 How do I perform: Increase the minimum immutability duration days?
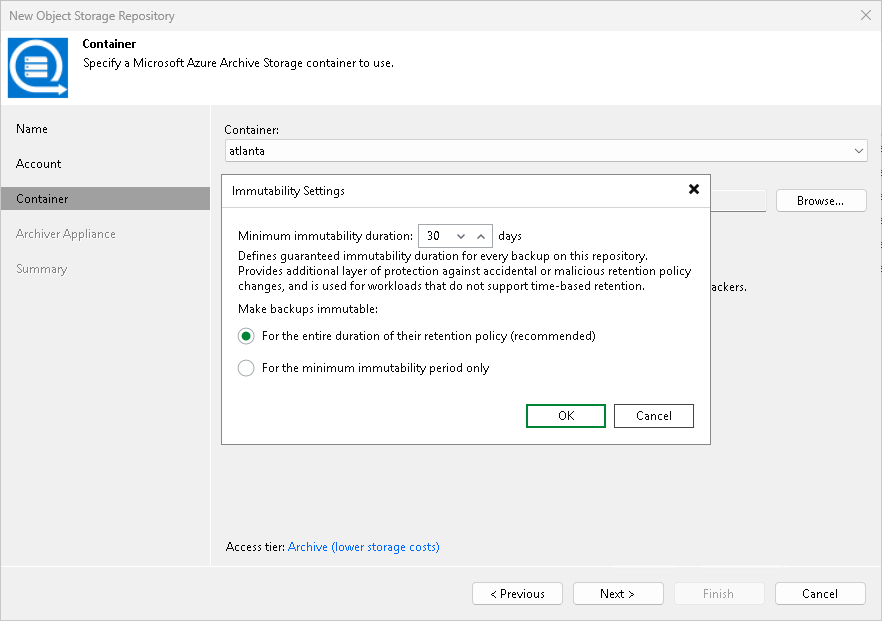coord(481,236)
